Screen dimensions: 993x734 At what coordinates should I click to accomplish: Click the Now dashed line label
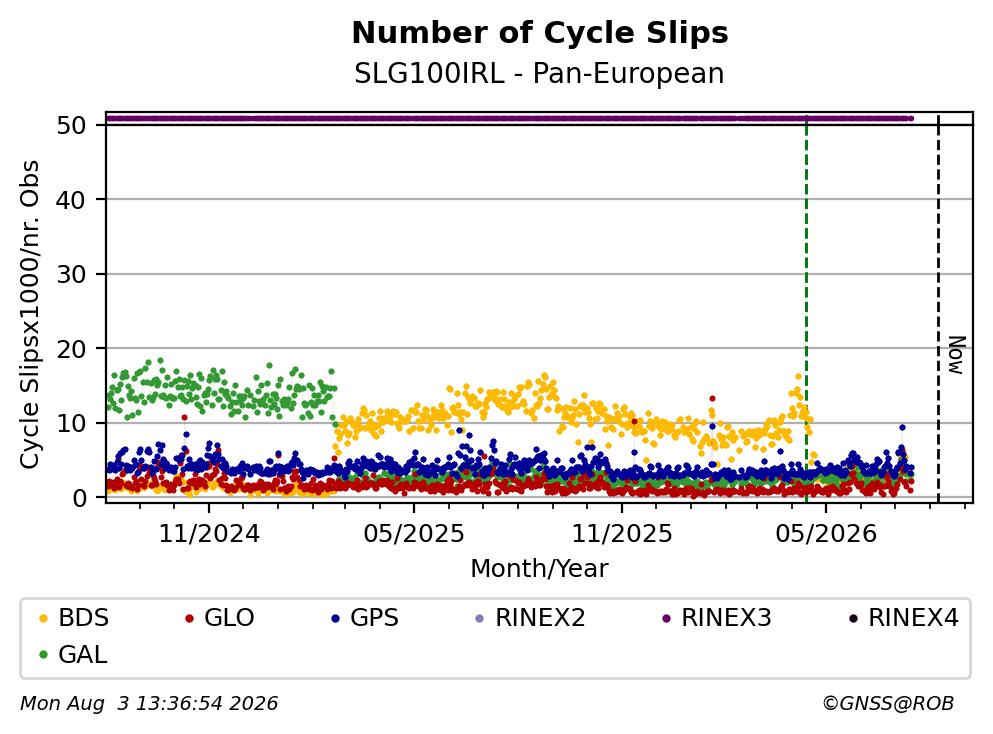pyautogui.click(x=956, y=355)
